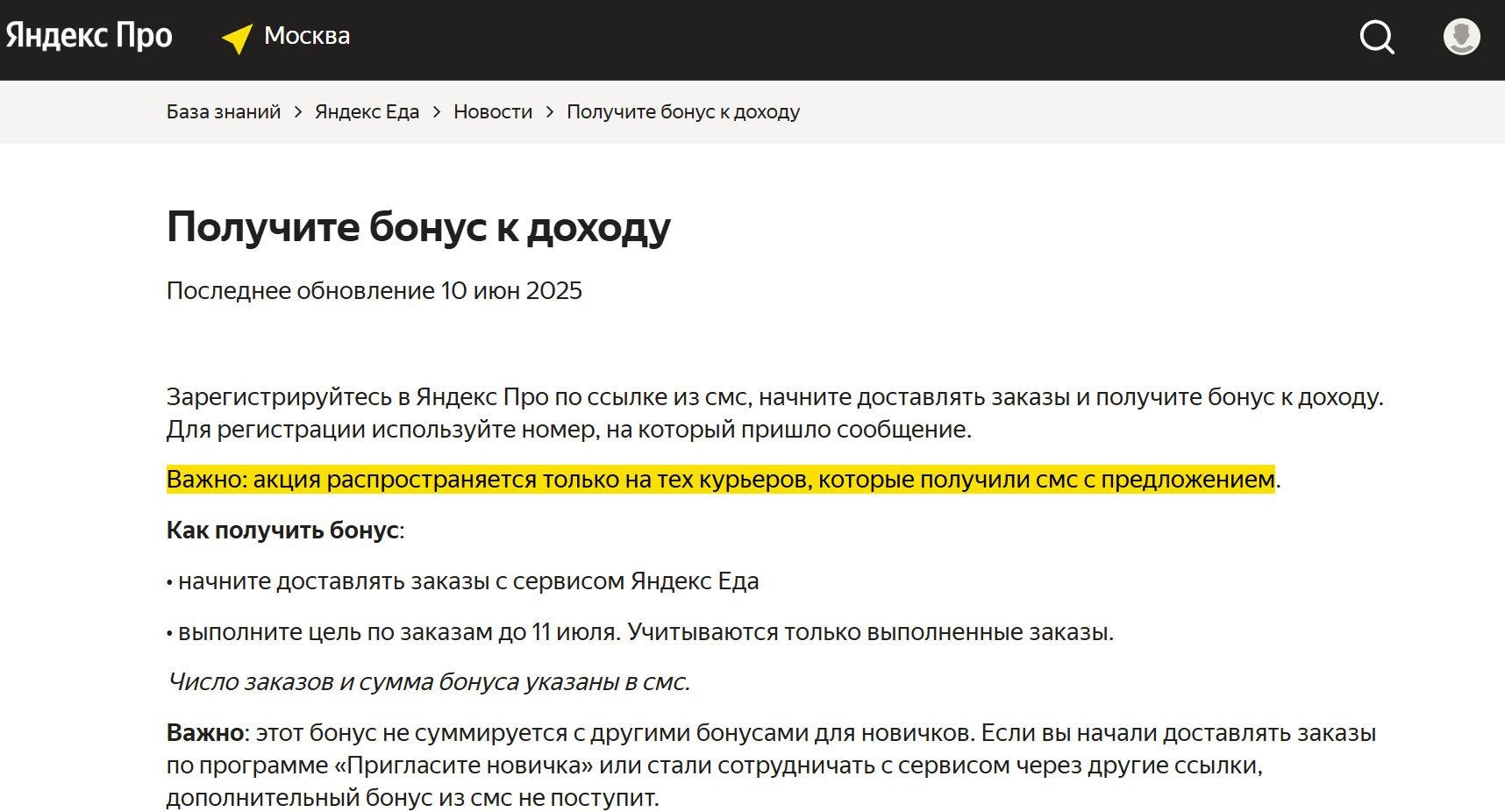
Task: Click italic text Число заказов и сумма бонуса
Action: coord(429,682)
